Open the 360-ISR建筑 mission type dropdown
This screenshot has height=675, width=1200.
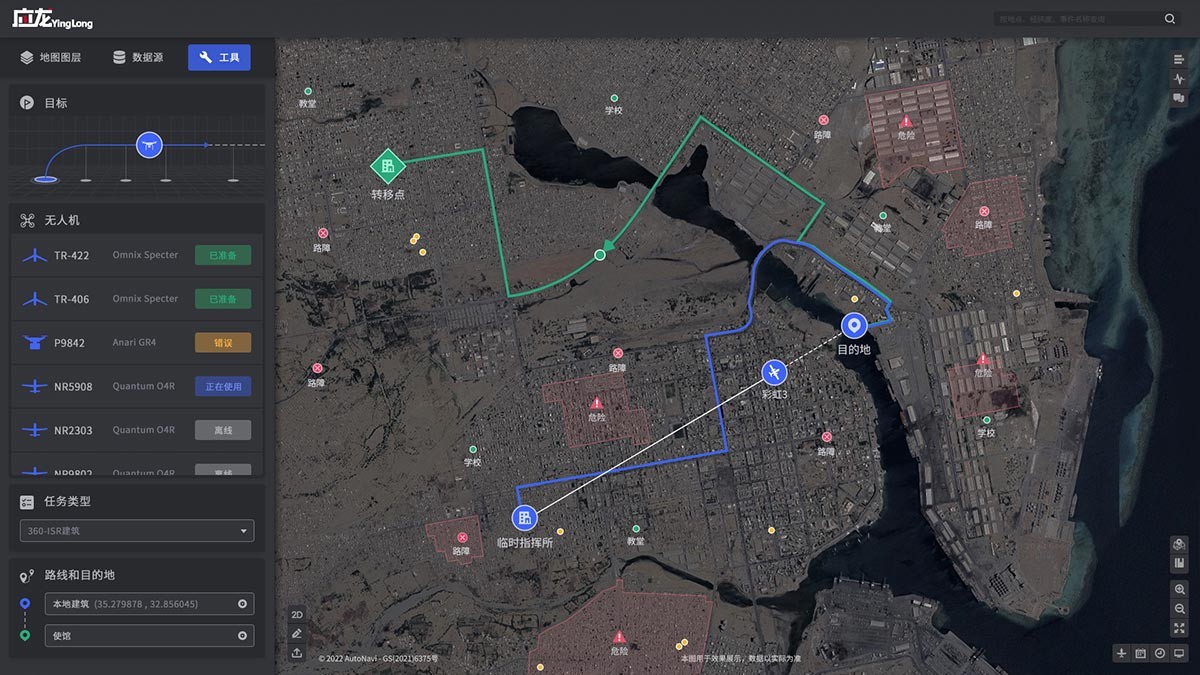137,531
